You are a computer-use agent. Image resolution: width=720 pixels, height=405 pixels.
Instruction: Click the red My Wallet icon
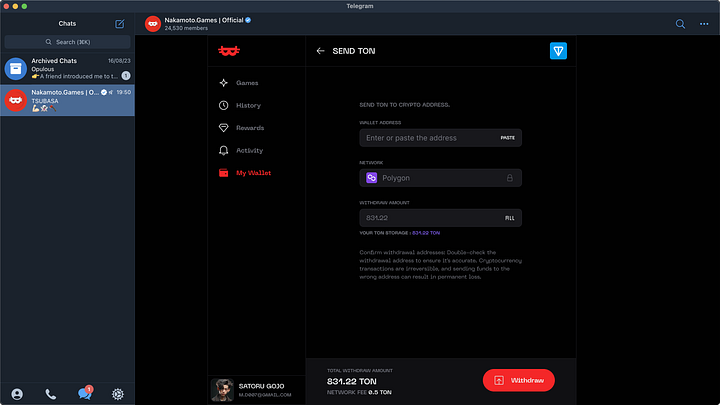(224, 173)
